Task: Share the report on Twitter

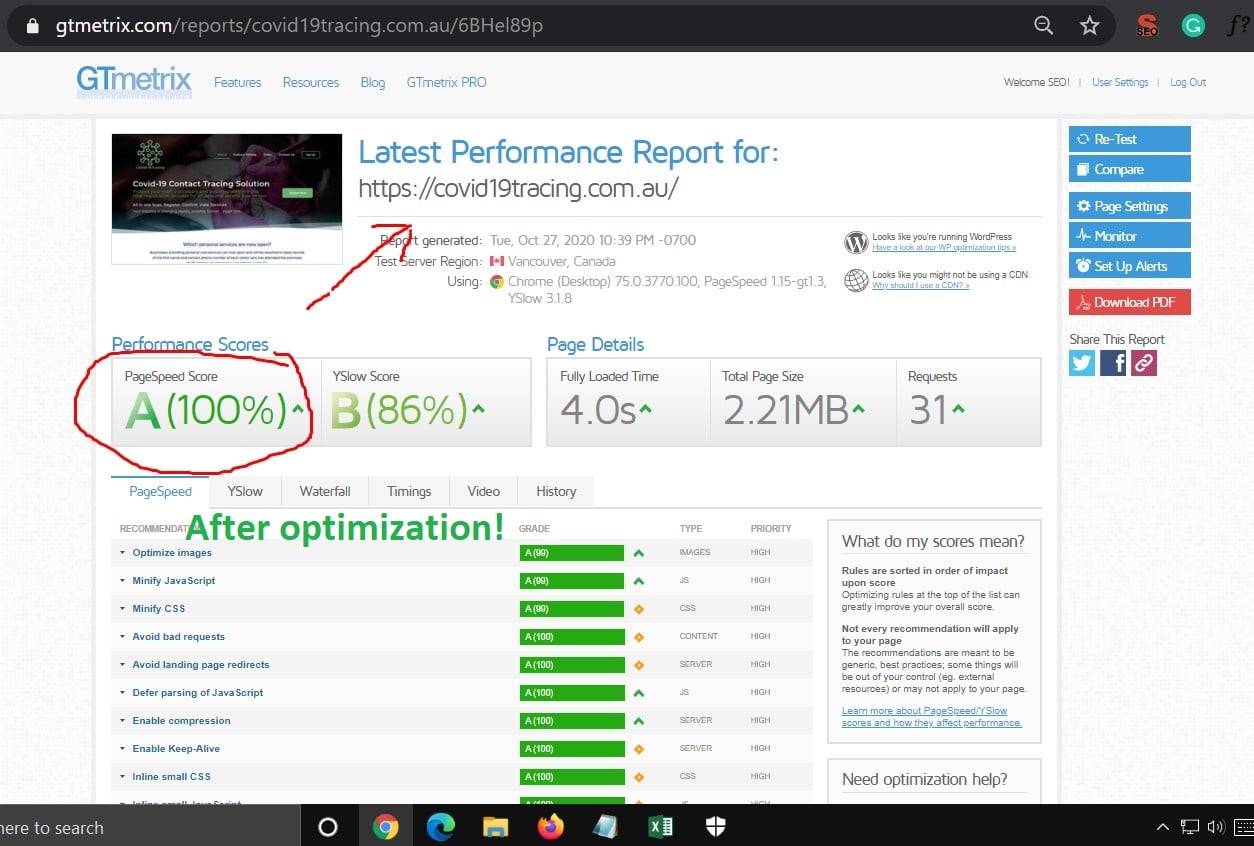Action: (1081, 363)
